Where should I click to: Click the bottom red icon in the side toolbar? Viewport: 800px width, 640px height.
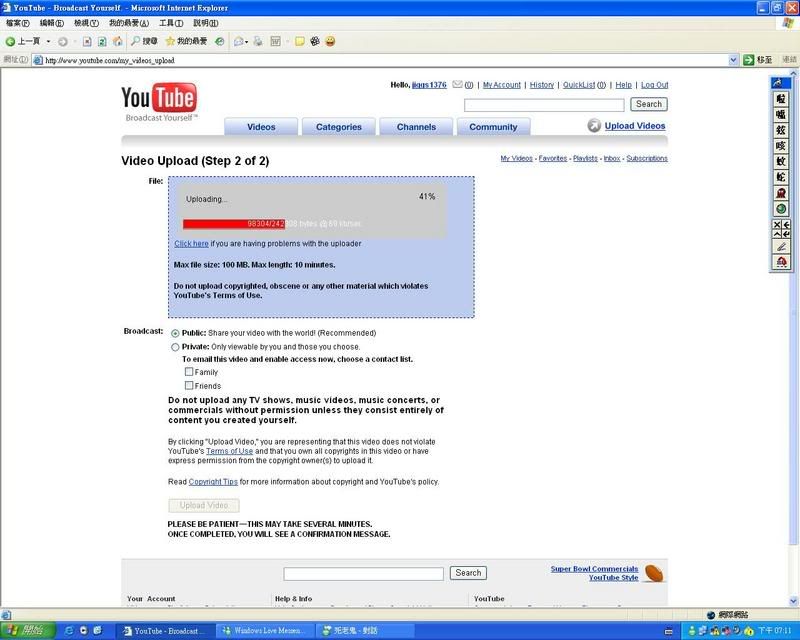pos(781,262)
